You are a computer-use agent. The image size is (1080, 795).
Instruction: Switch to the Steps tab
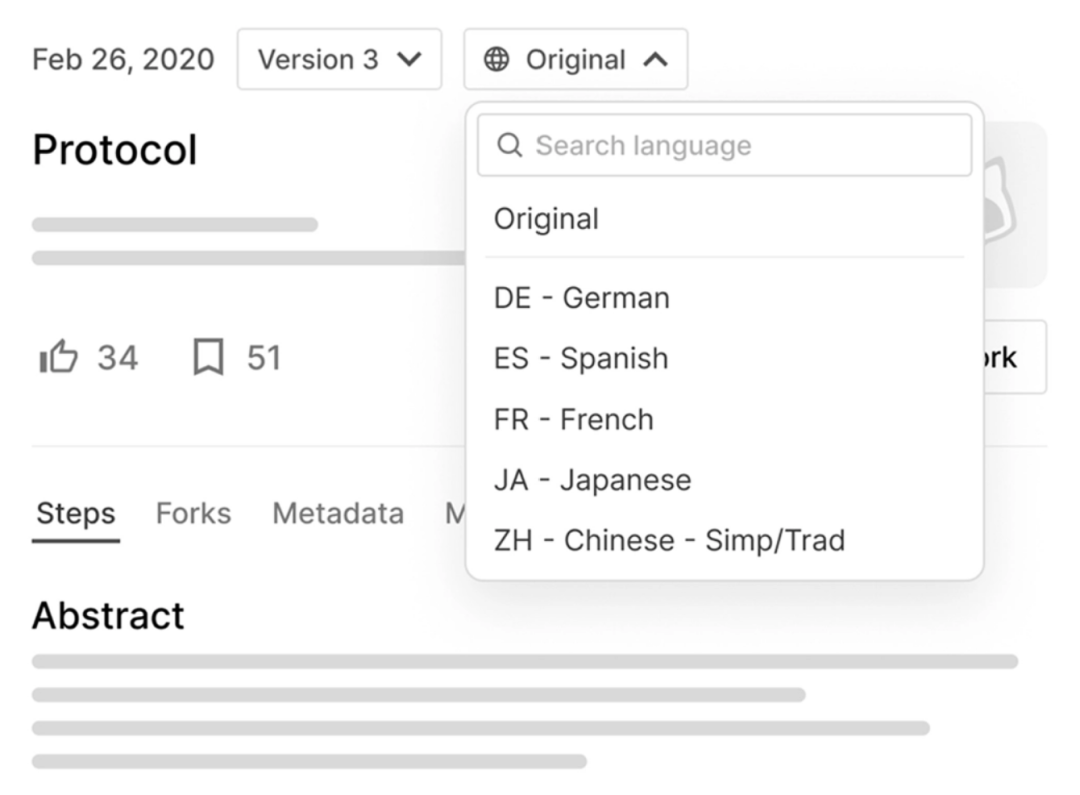76,514
